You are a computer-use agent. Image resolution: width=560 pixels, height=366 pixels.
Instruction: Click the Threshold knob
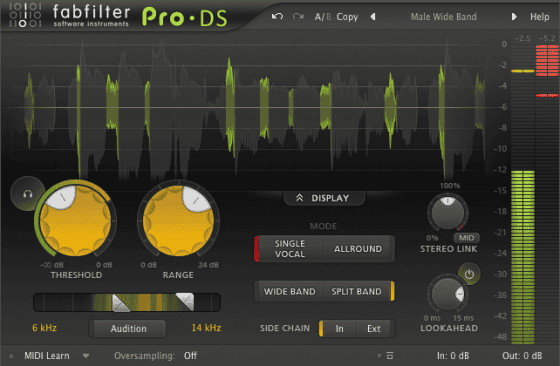(75, 220)
